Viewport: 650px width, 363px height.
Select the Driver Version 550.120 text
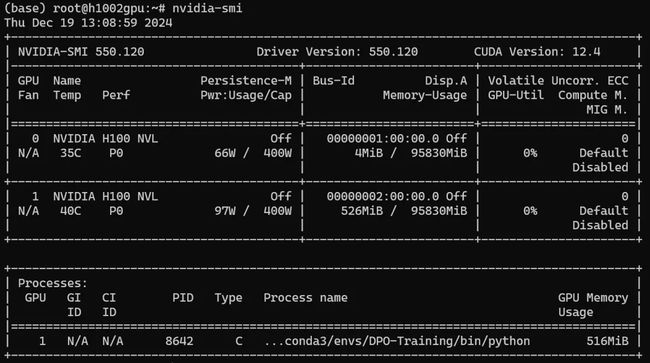click(x=337, y=52)
